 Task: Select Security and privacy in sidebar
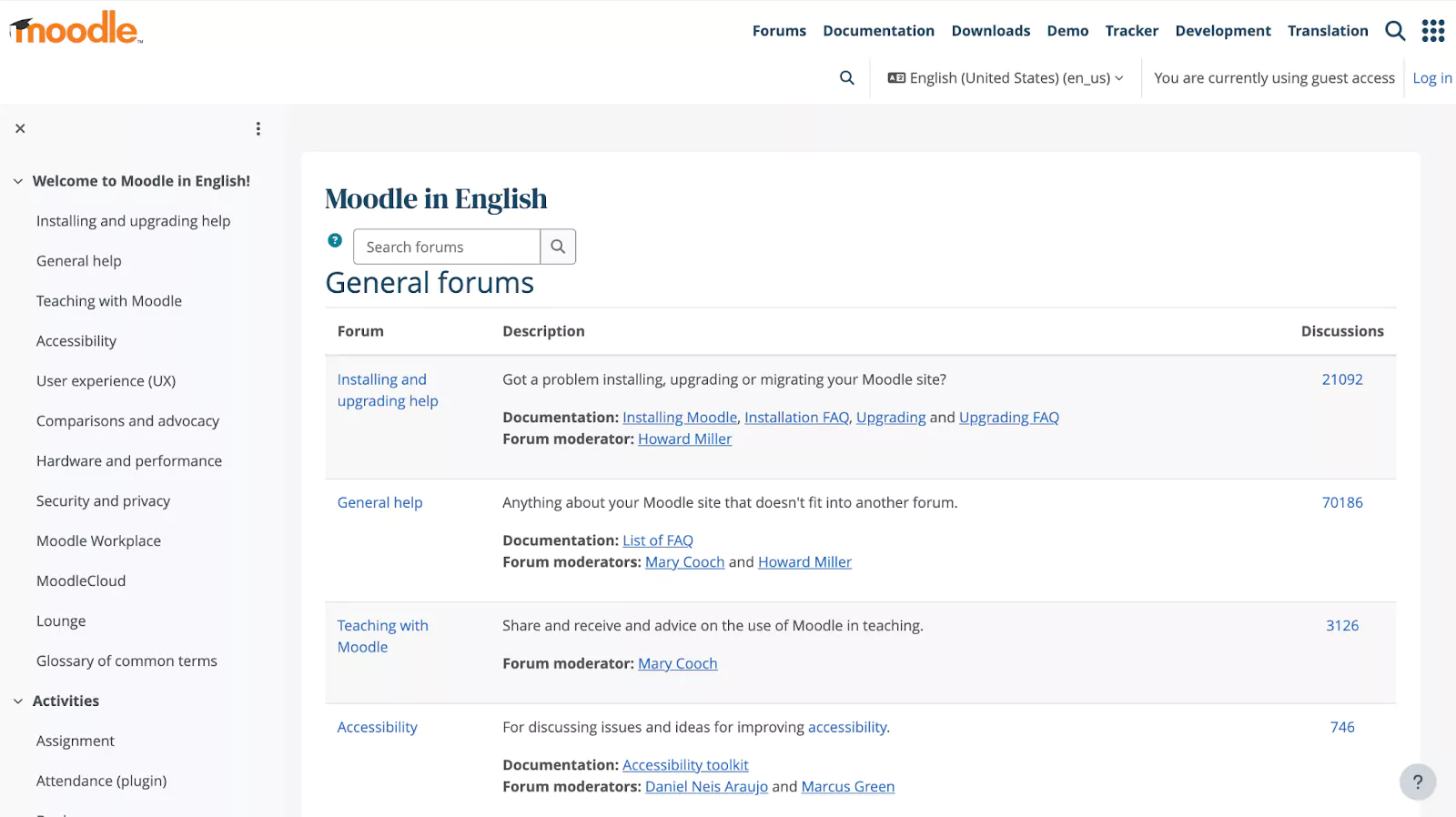(103, 501)
